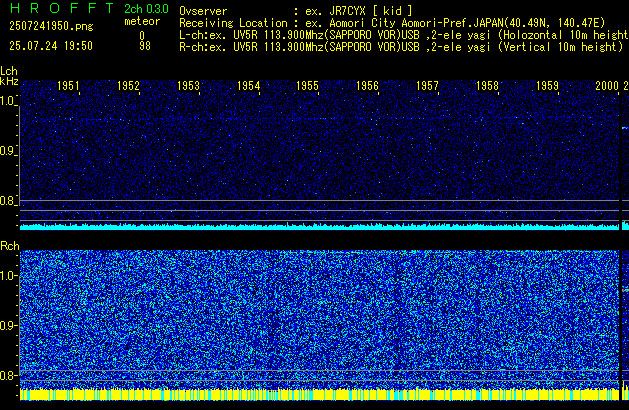Select the version label 2ch 0.3.0
Viewport: 629px width, 410px height.
pos(146,9)
